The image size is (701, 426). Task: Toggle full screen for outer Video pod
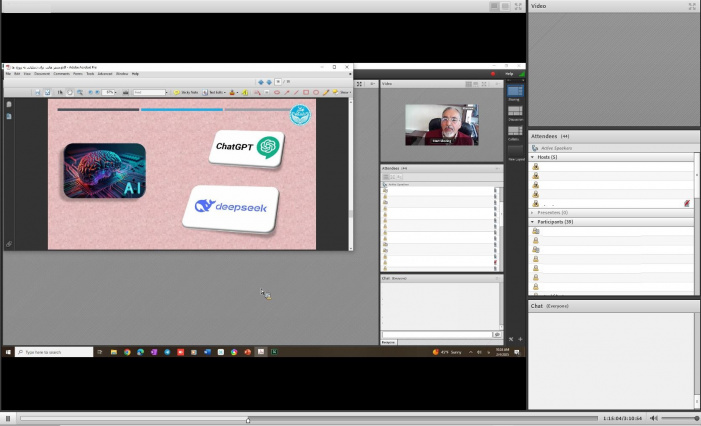point(692,6)
